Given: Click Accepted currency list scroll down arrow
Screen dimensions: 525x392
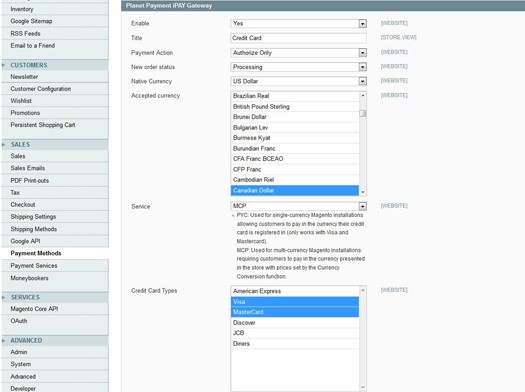Looking at the screenshot, I should coord(363,192).
